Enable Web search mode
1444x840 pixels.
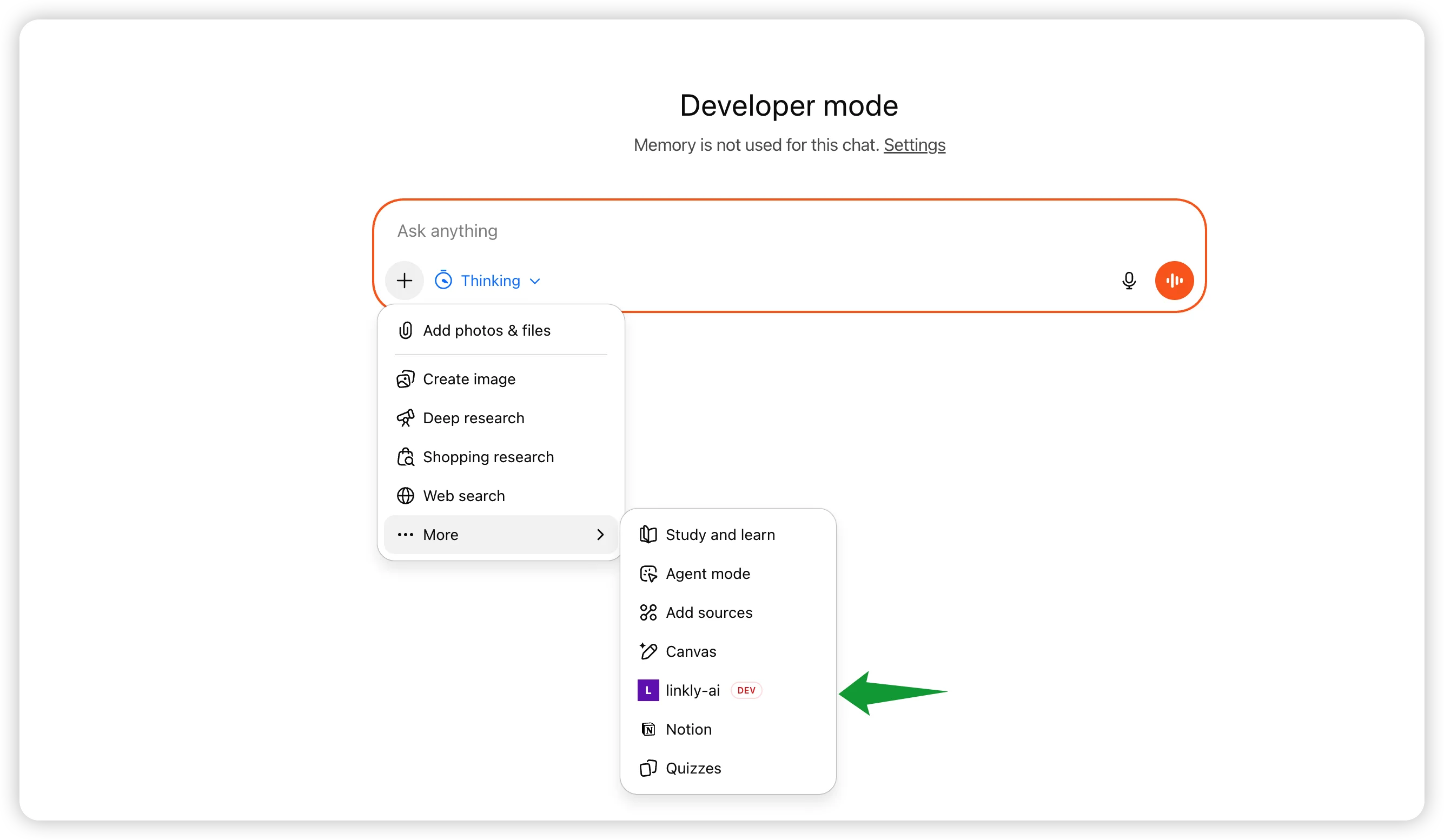pos(463,496)
